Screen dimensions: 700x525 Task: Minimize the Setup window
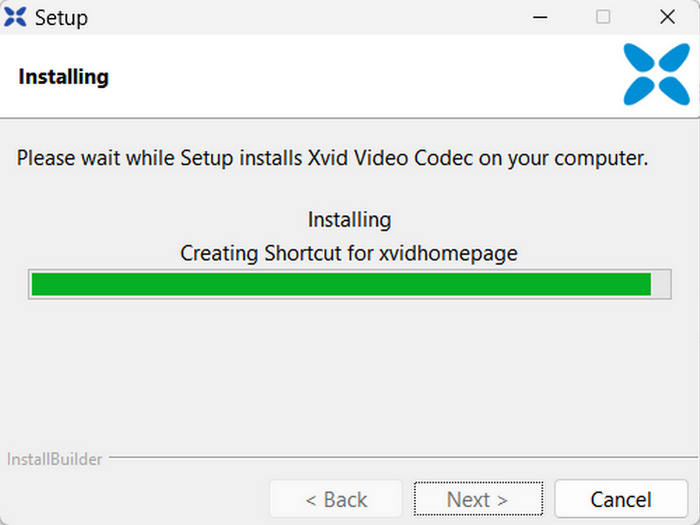539,17
